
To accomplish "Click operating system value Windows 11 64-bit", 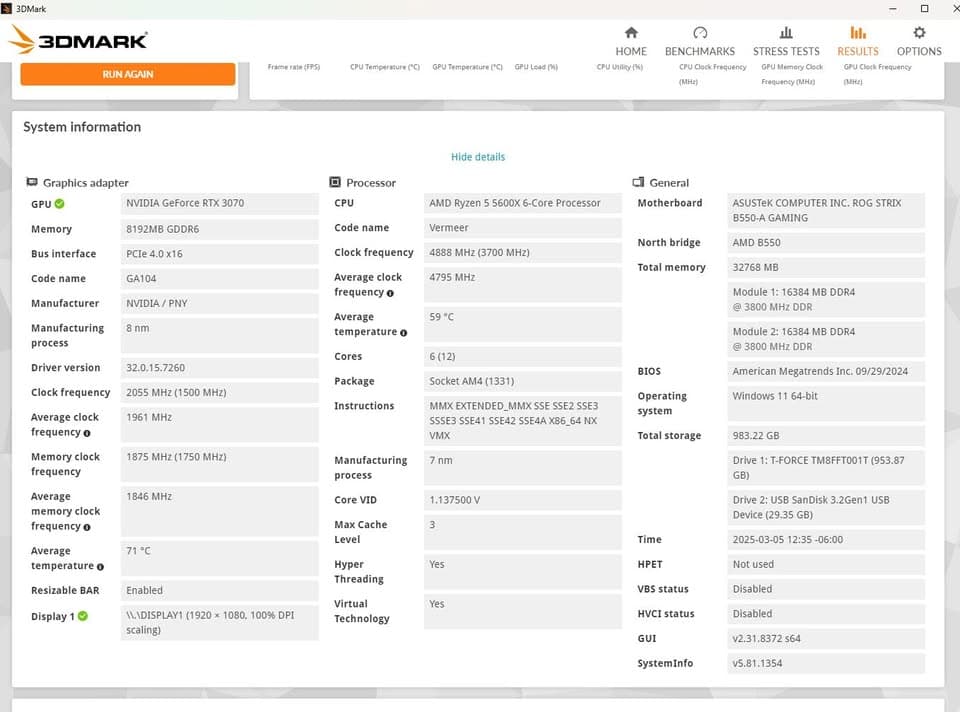I will (826, 403).
